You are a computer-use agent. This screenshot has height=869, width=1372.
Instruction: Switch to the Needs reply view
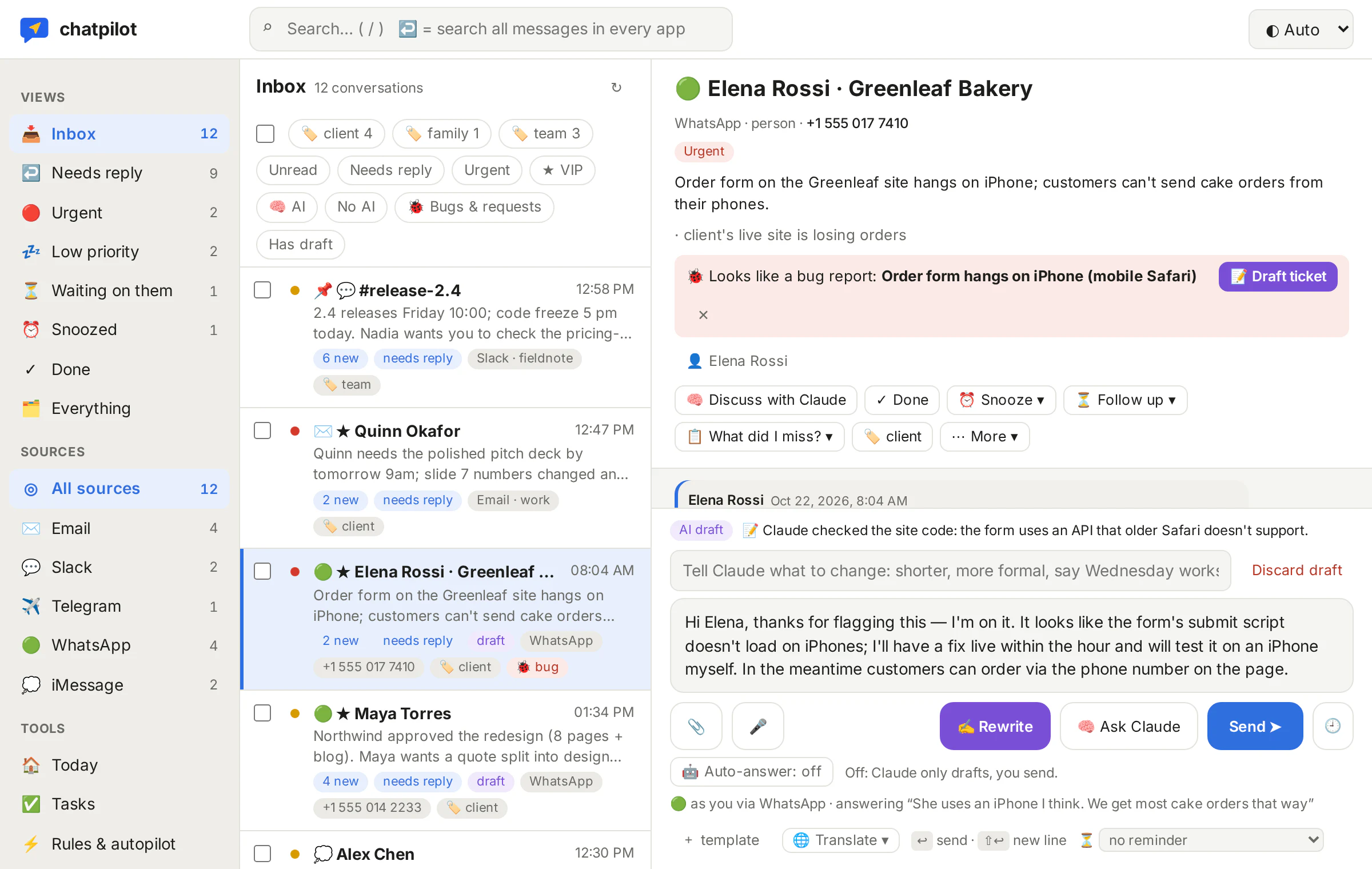click(x=119, y=173)
